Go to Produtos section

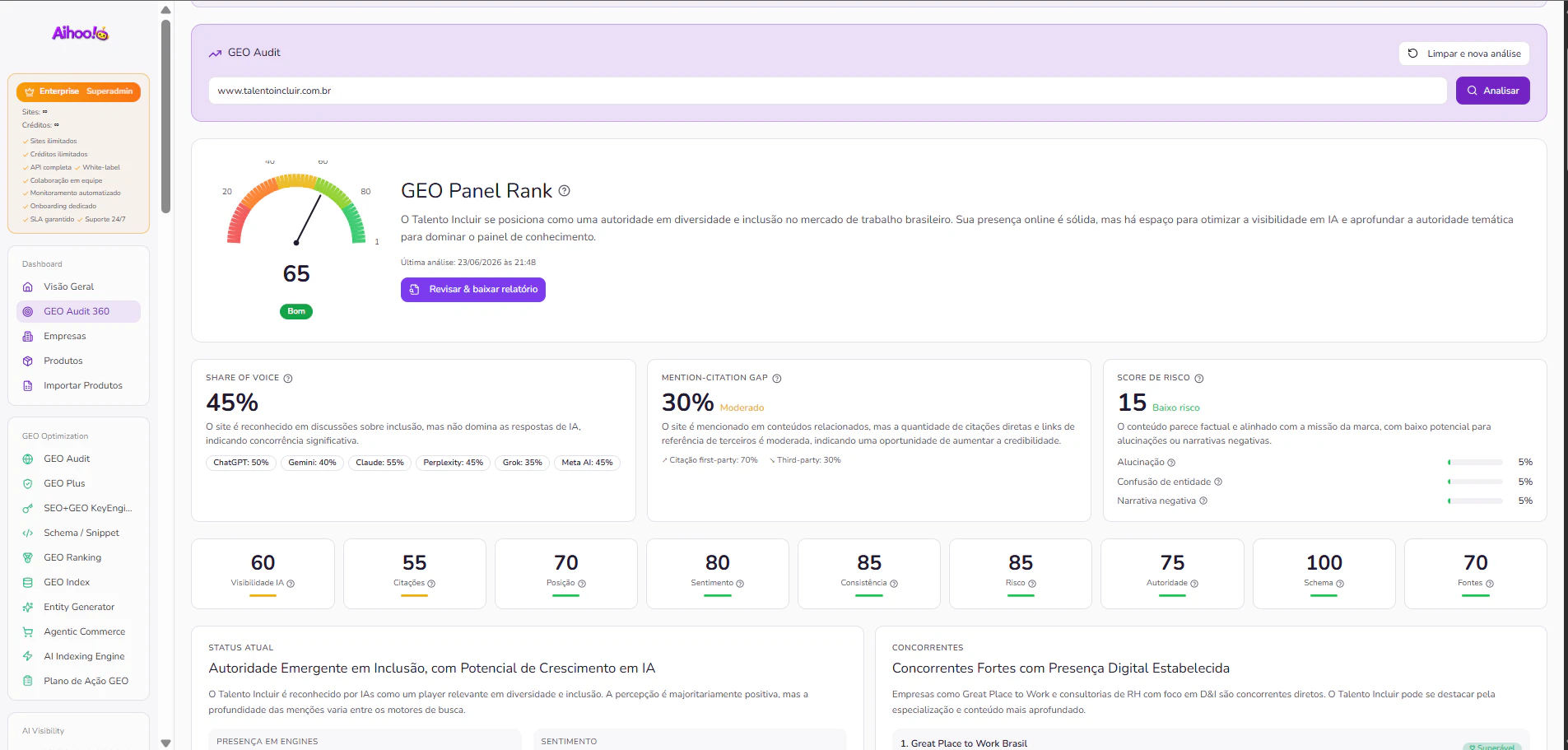tap(78, 361)
